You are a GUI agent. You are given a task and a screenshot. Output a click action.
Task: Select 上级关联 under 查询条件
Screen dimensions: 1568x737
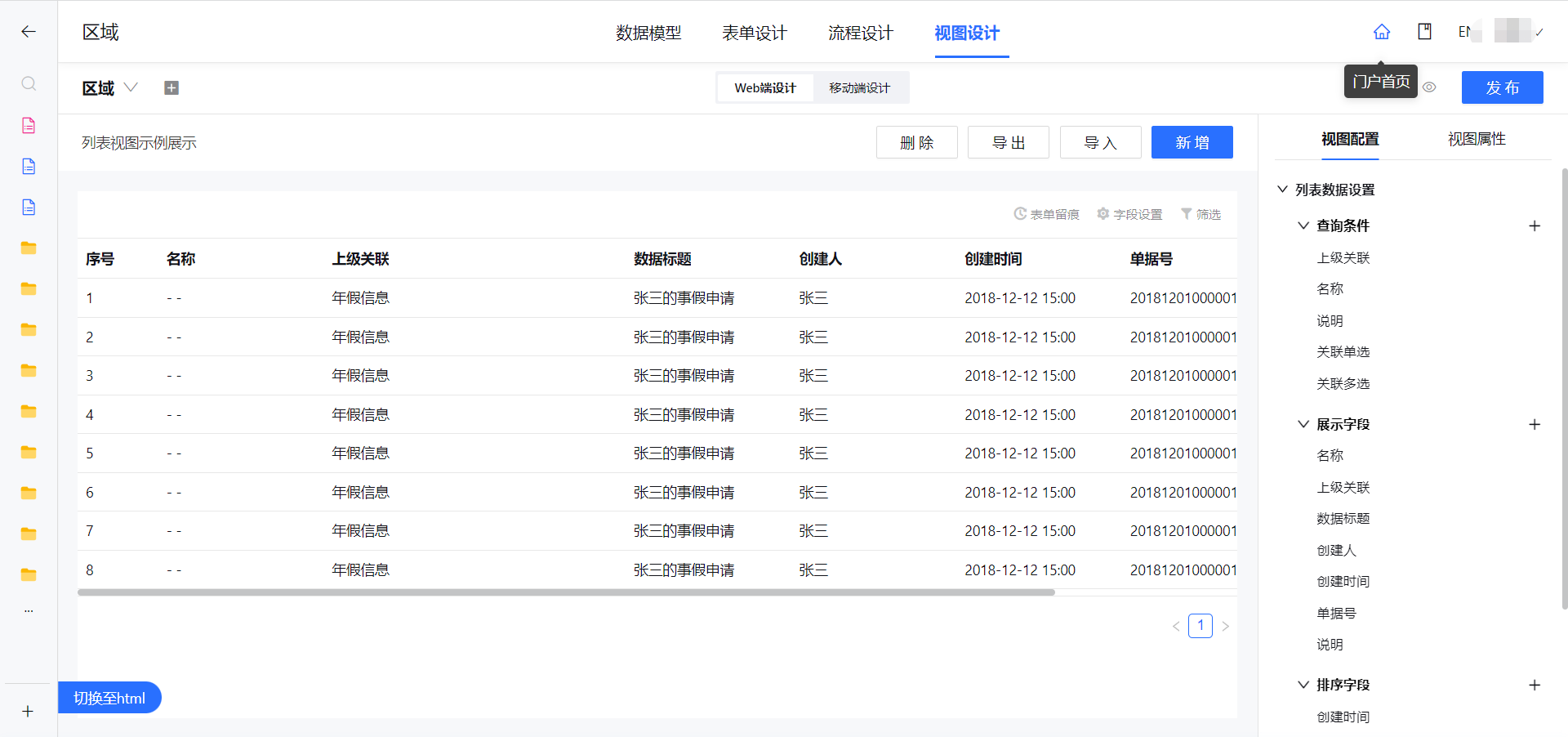[x=1343, y=257]
